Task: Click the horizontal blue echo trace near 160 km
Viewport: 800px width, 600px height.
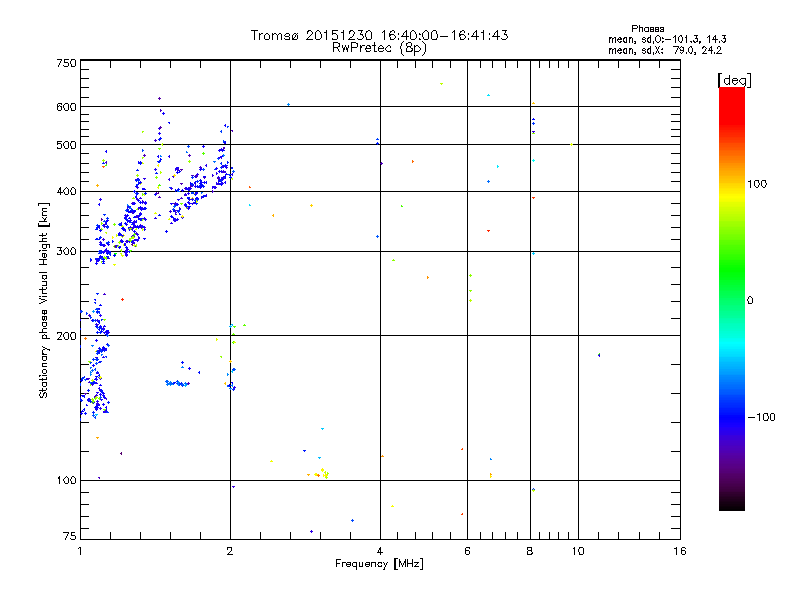Action: point(177,383)
